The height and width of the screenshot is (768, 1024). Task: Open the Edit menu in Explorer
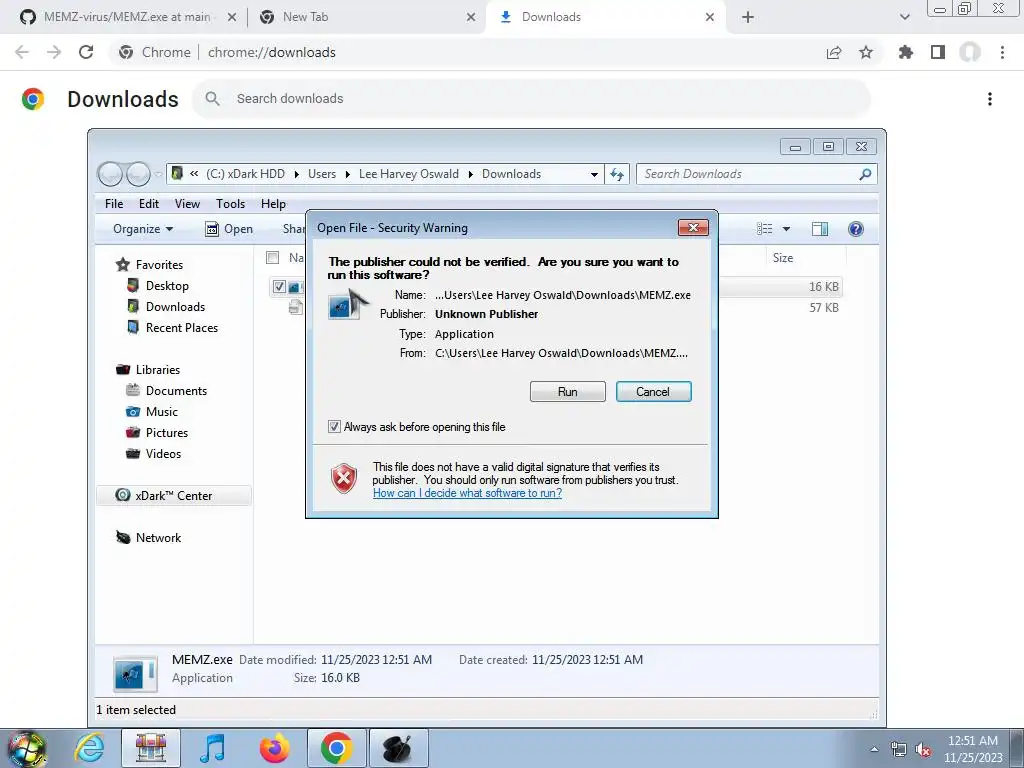tap(149, 204)
